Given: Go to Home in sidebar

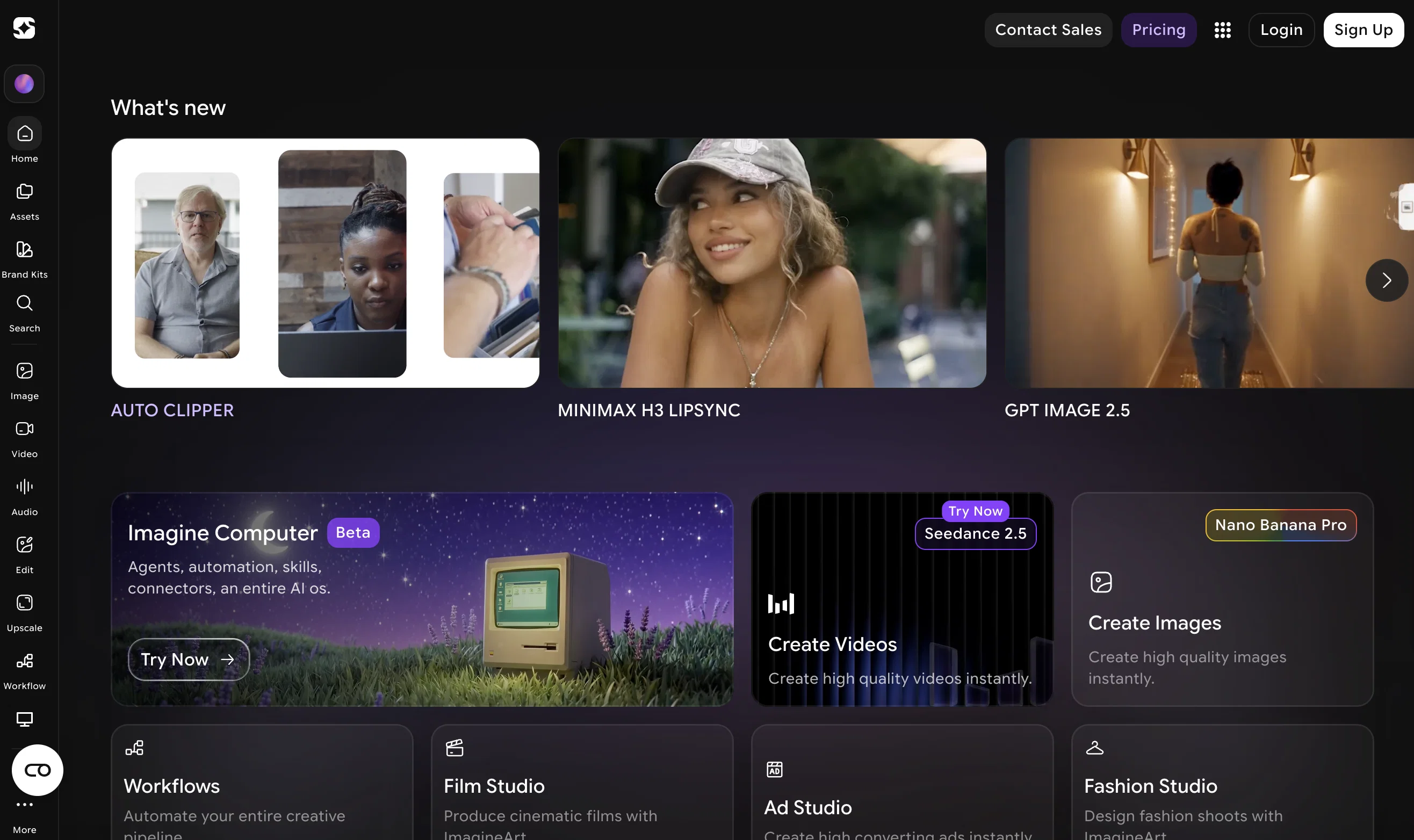Looking at the screenshot, I should [24, 141].
